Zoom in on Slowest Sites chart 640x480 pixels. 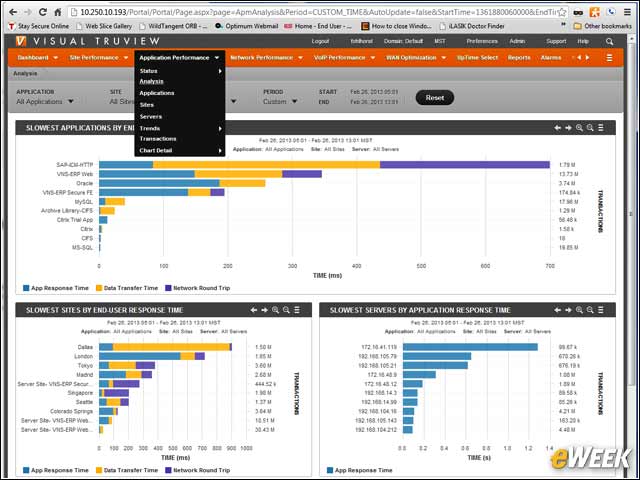276,310
